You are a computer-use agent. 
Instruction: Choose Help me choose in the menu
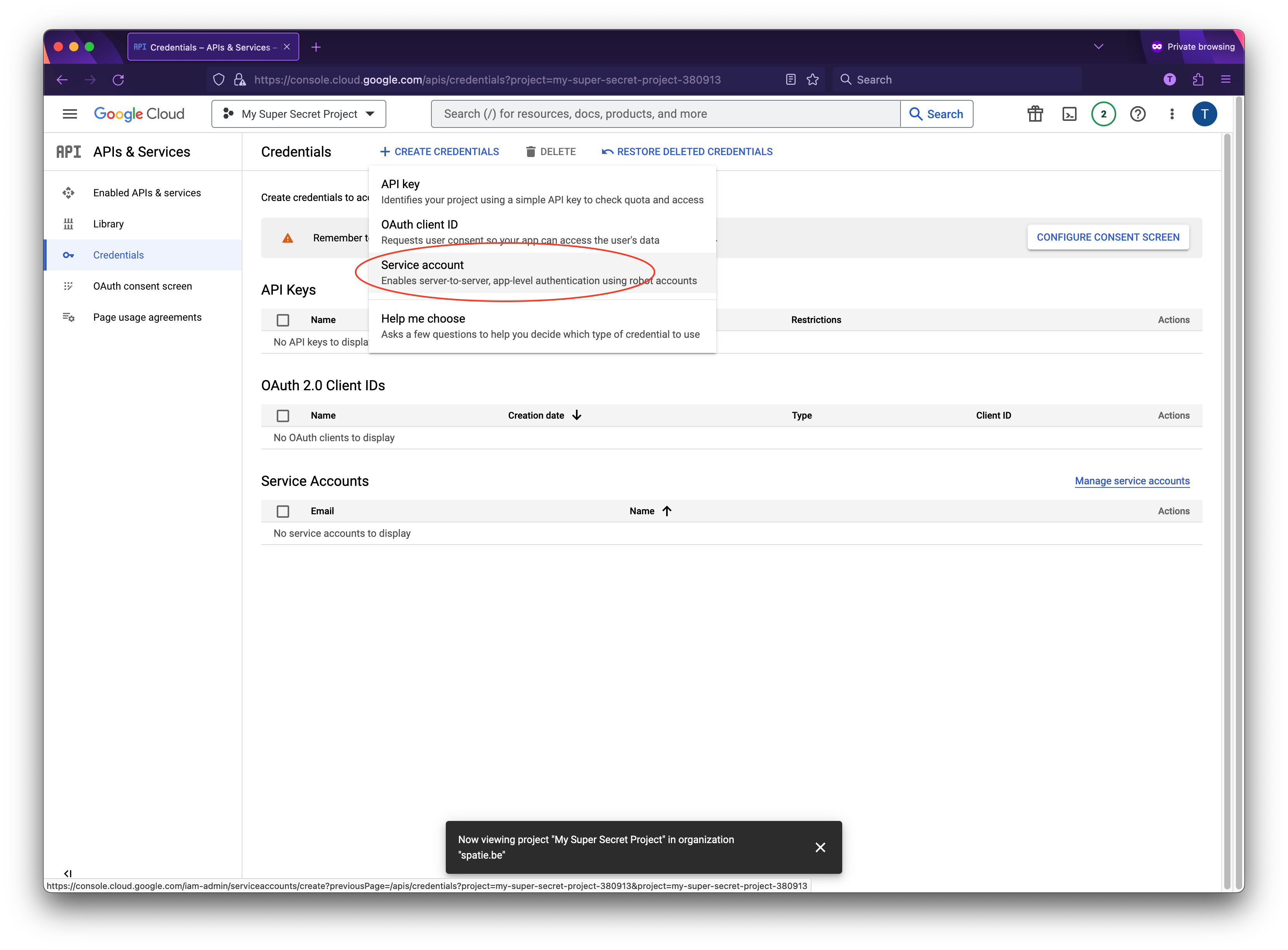point(423,319)
